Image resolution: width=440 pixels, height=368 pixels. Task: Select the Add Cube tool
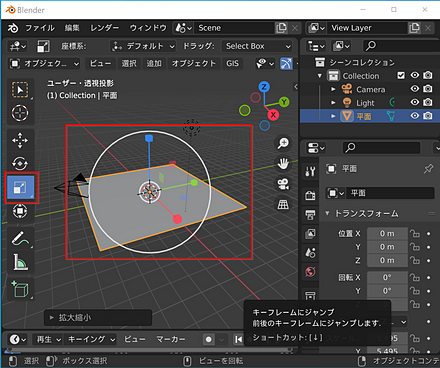(x=20, y=289)
